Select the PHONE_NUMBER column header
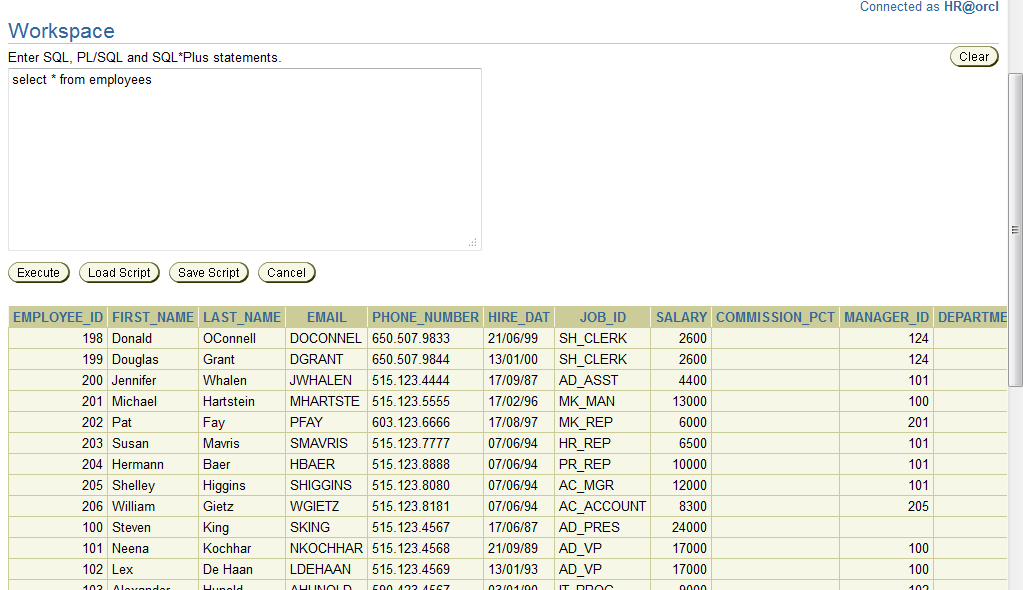The image size is (1023, 590). click(x=425, y=317)
